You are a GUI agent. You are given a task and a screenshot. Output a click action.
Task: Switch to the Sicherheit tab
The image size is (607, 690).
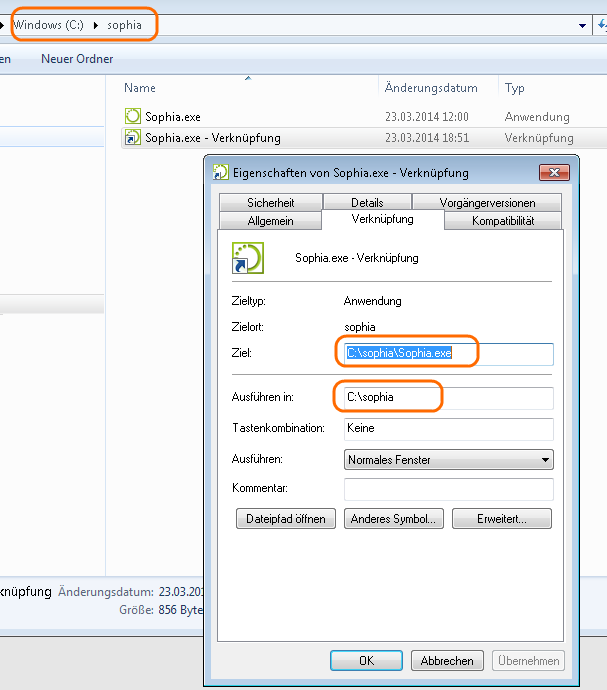(270, 203)
